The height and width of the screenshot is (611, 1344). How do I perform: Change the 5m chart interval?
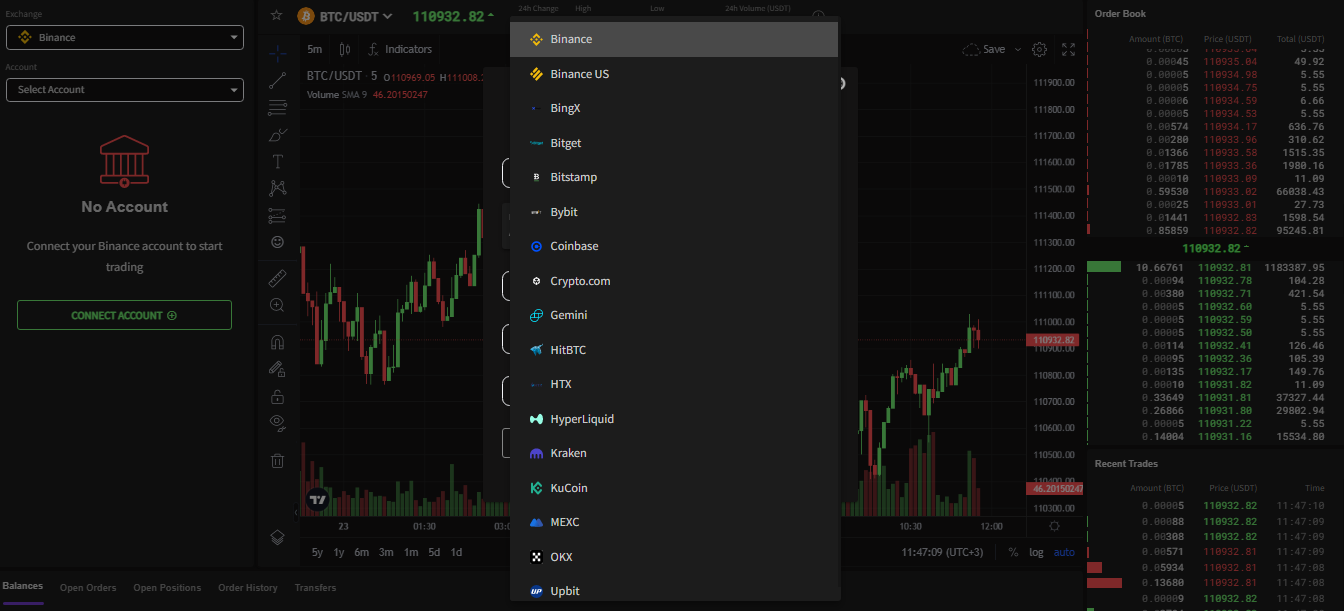pos(315,49)
